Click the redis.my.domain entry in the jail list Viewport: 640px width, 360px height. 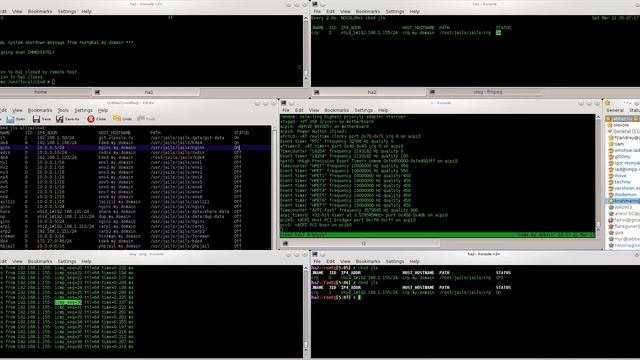117,152
